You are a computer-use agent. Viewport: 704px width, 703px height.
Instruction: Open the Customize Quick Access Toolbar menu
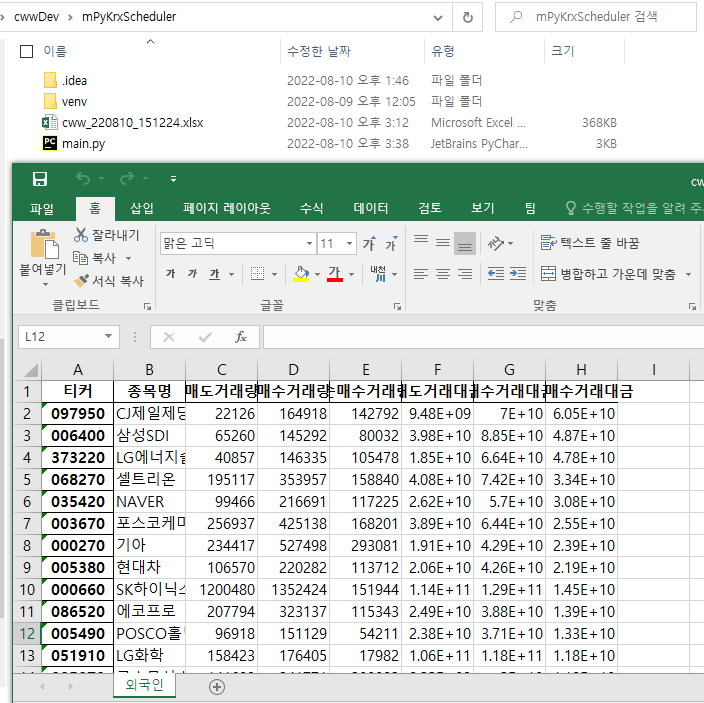pyautogui.click(x=173, y=179)
